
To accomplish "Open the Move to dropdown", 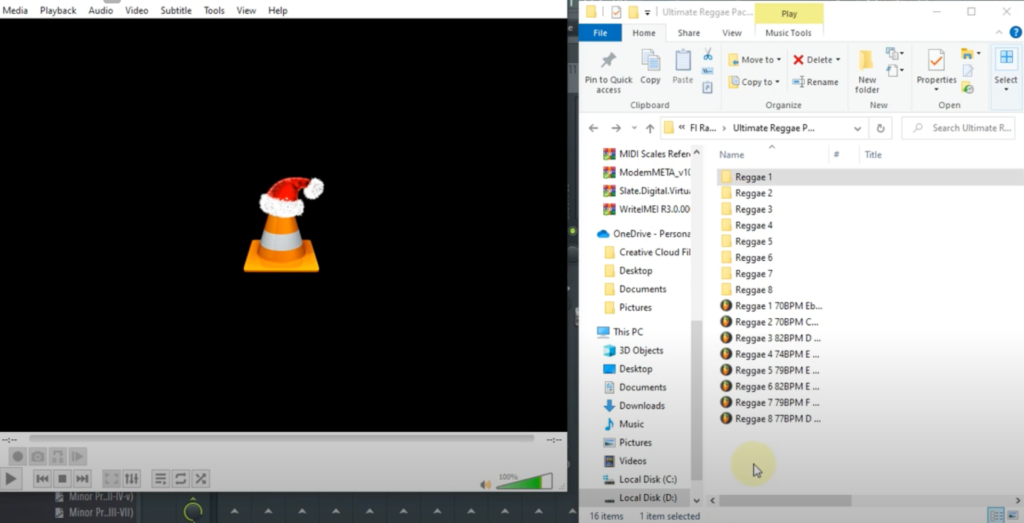I will pyautogui.click(x=754, y=59).
